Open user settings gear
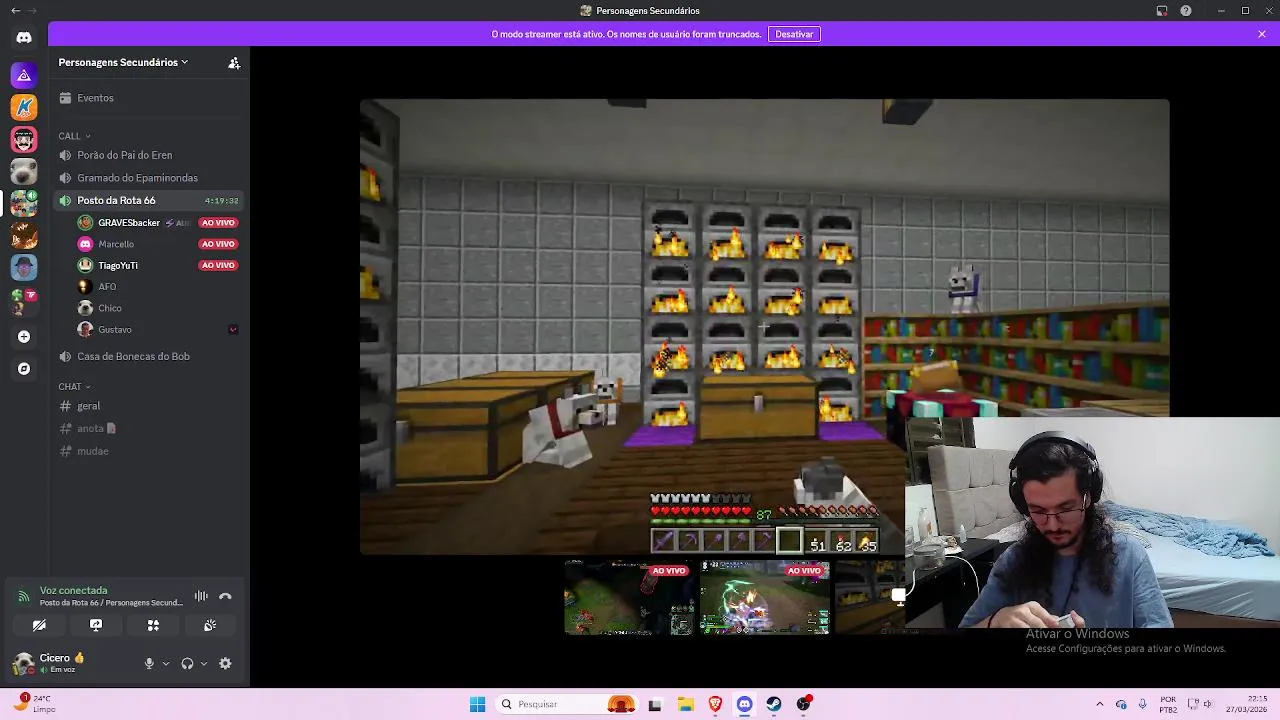Viewport: 1280px width, 720px height. (225, 663)
